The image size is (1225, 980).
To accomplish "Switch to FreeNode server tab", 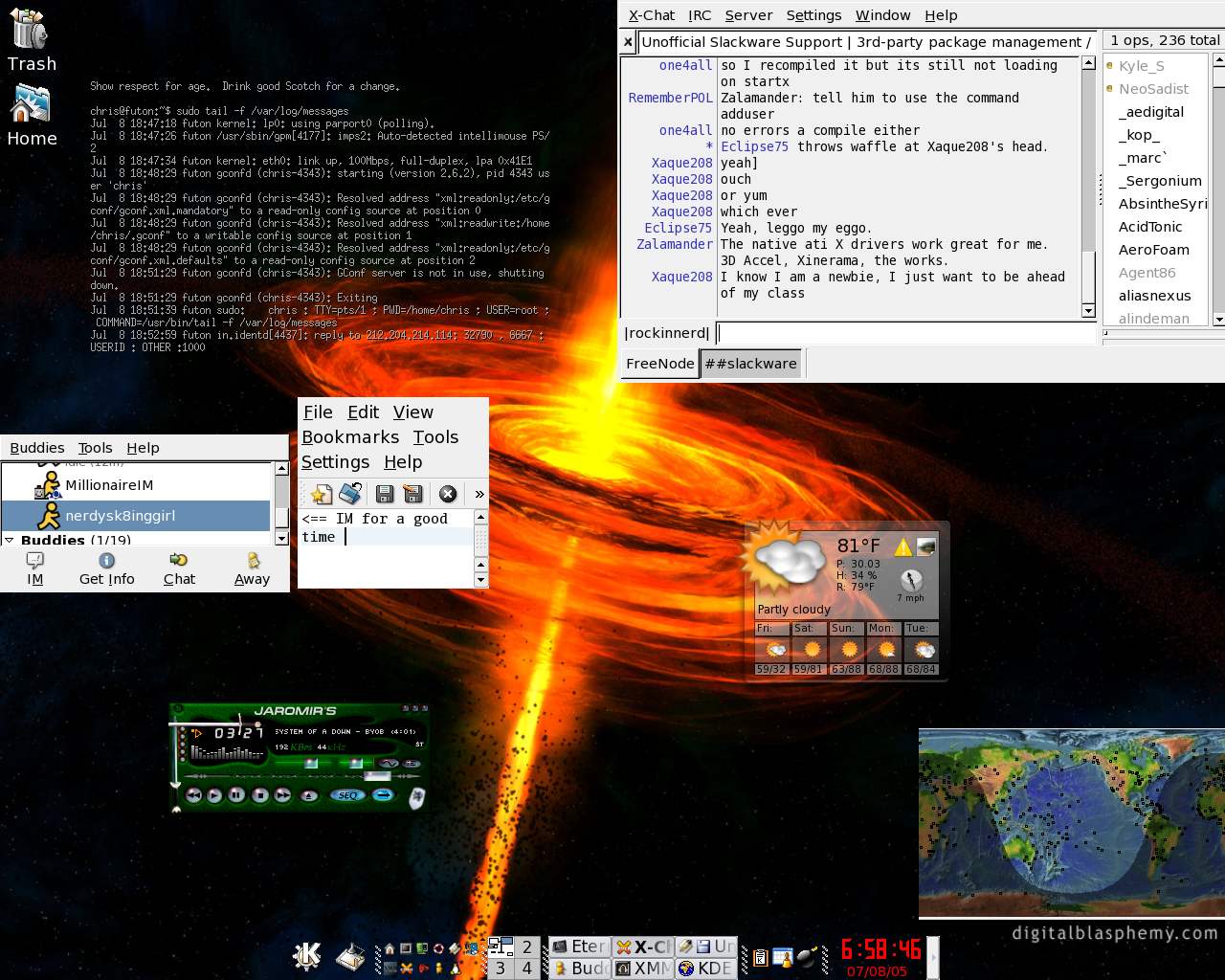I will [x=659, y=364].
